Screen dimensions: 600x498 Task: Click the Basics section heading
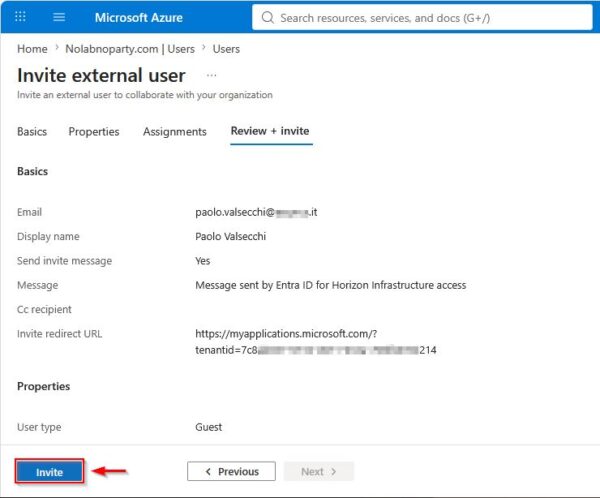click(33, 171)
